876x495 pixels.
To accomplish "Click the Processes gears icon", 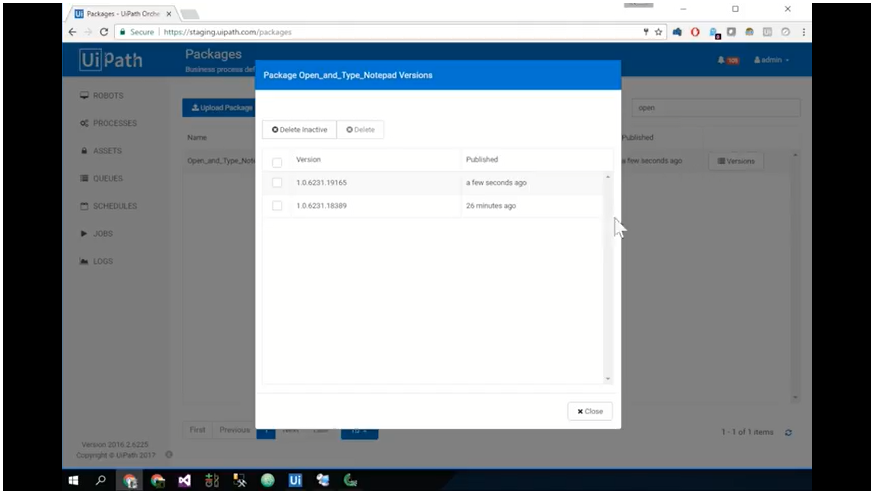I will pyautogui.click(x=84, y=123).
